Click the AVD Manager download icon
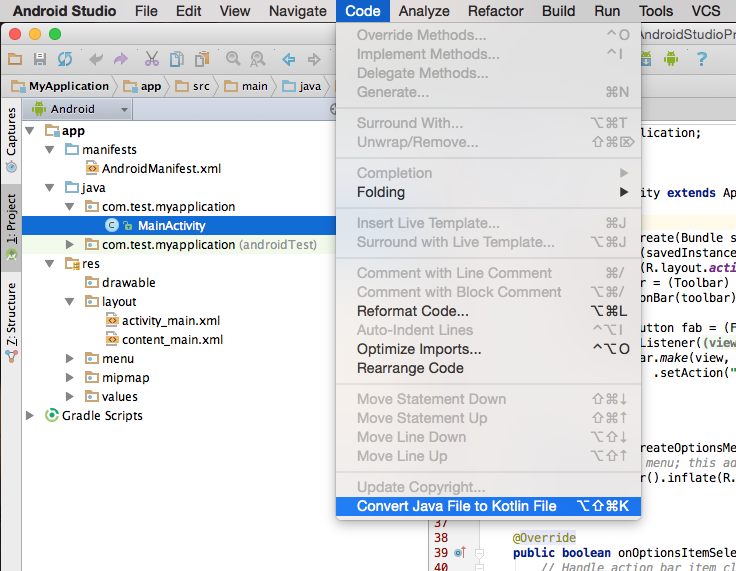This screenshot has width=736, height=571. [x=646, y=59]
